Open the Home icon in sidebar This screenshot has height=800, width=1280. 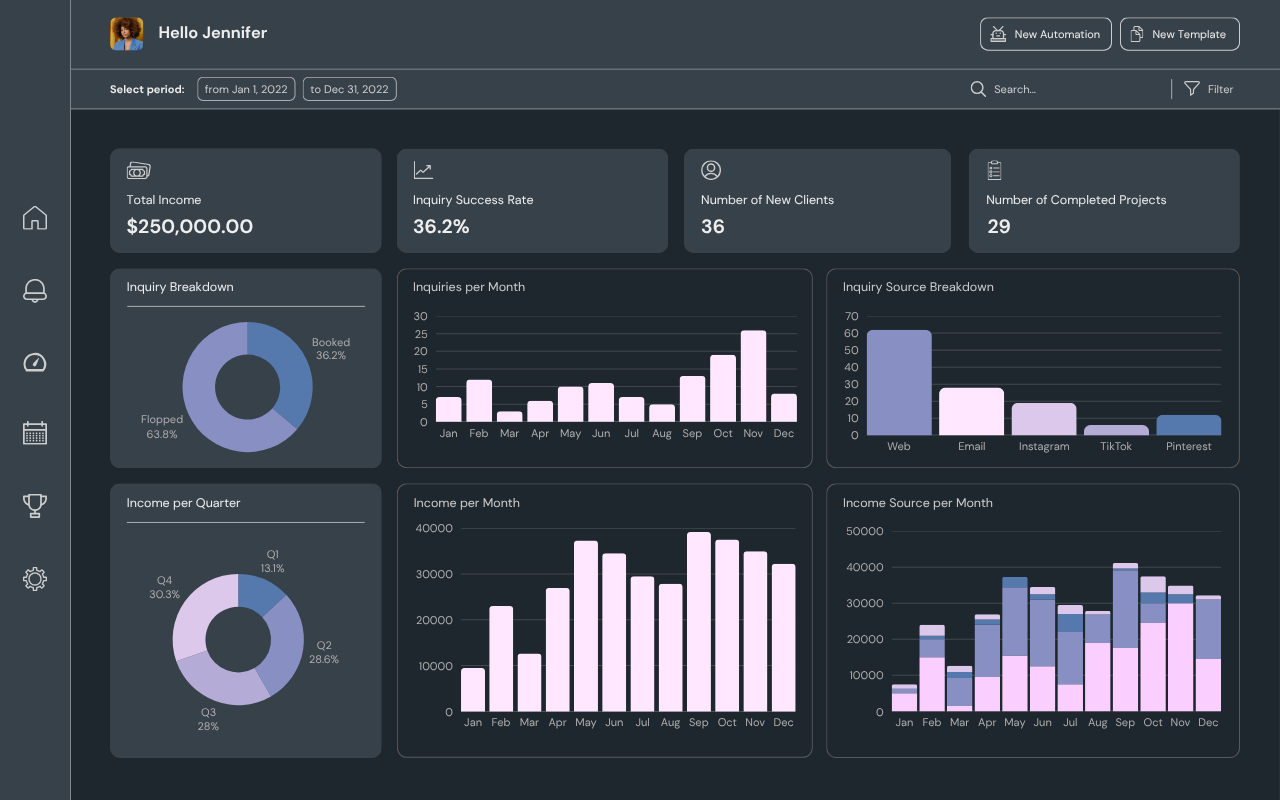(35, 218)
